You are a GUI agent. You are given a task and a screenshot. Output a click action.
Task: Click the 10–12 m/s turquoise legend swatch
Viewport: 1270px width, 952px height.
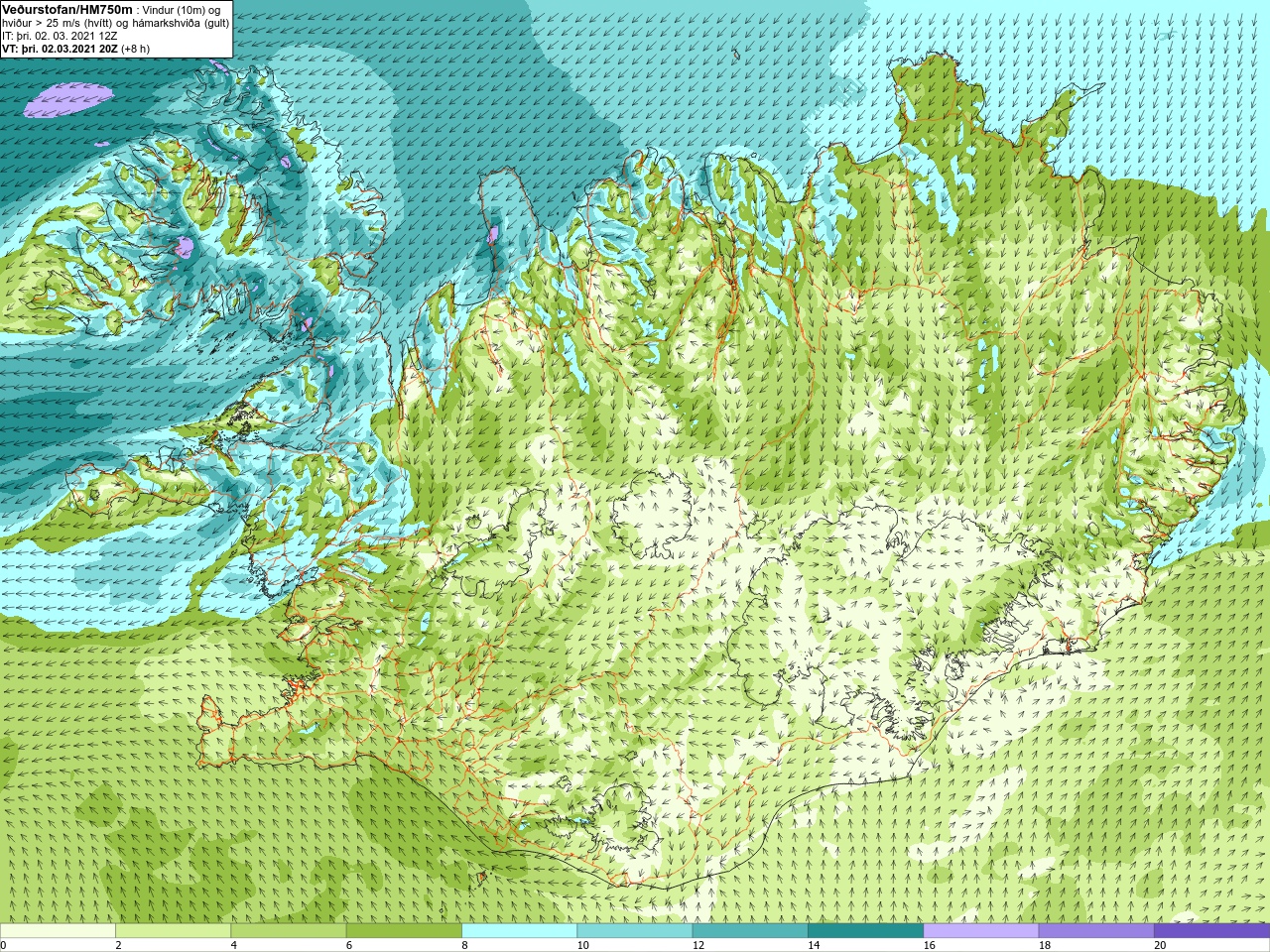[634, 931]
